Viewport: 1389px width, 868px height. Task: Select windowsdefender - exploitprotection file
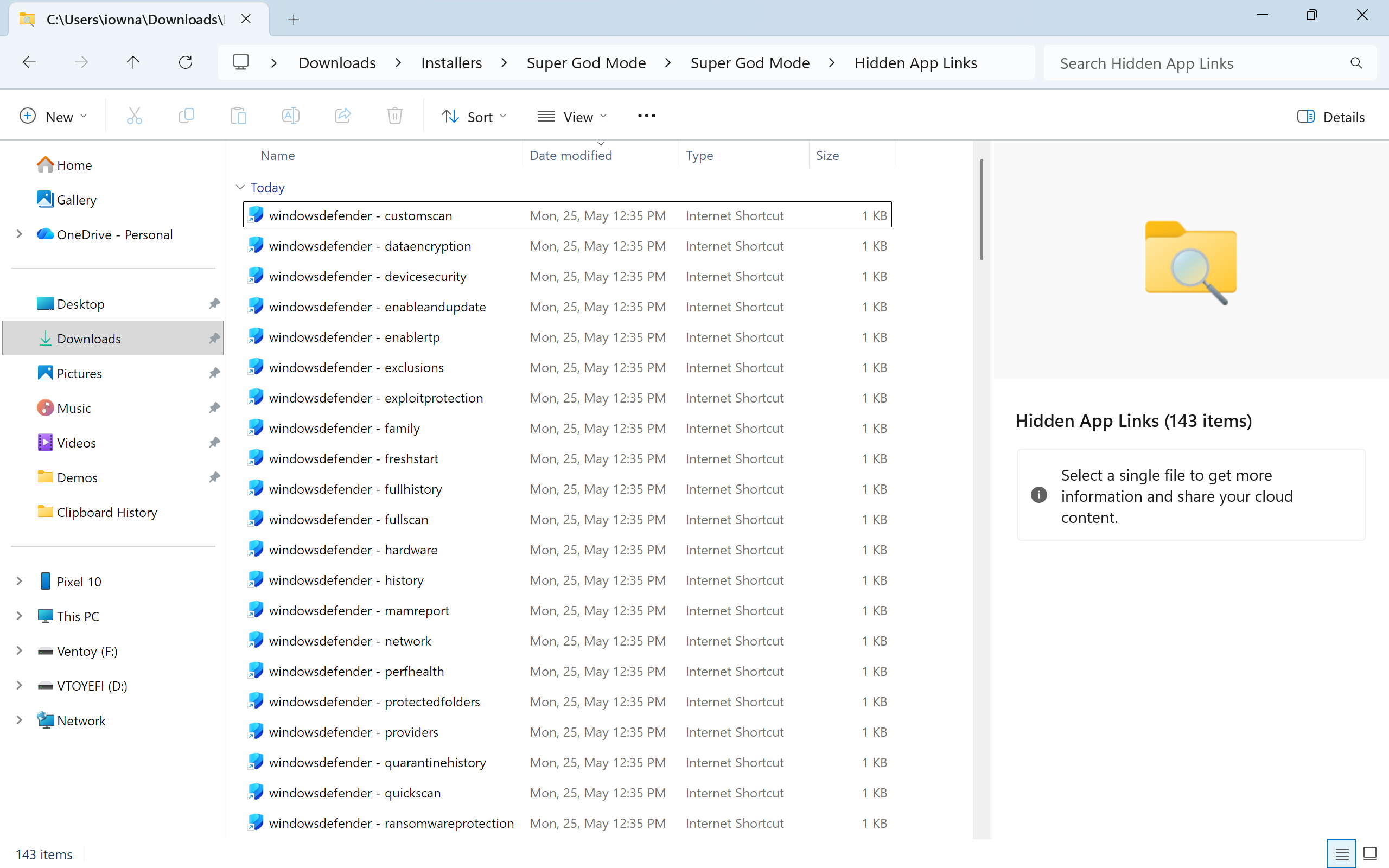click(x=567, y=398)
